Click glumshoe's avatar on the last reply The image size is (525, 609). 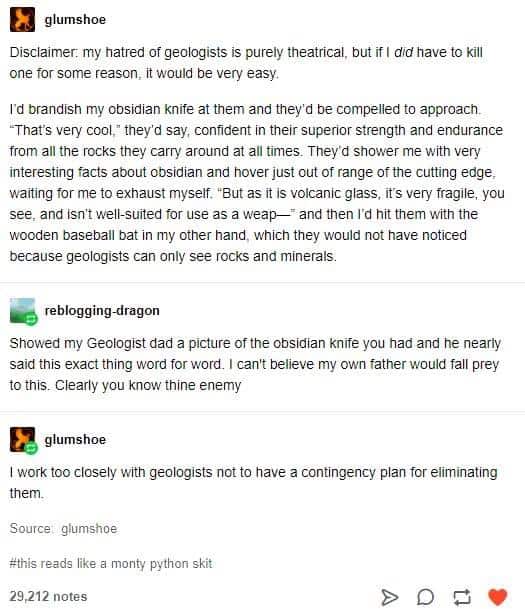click(23, 439)
